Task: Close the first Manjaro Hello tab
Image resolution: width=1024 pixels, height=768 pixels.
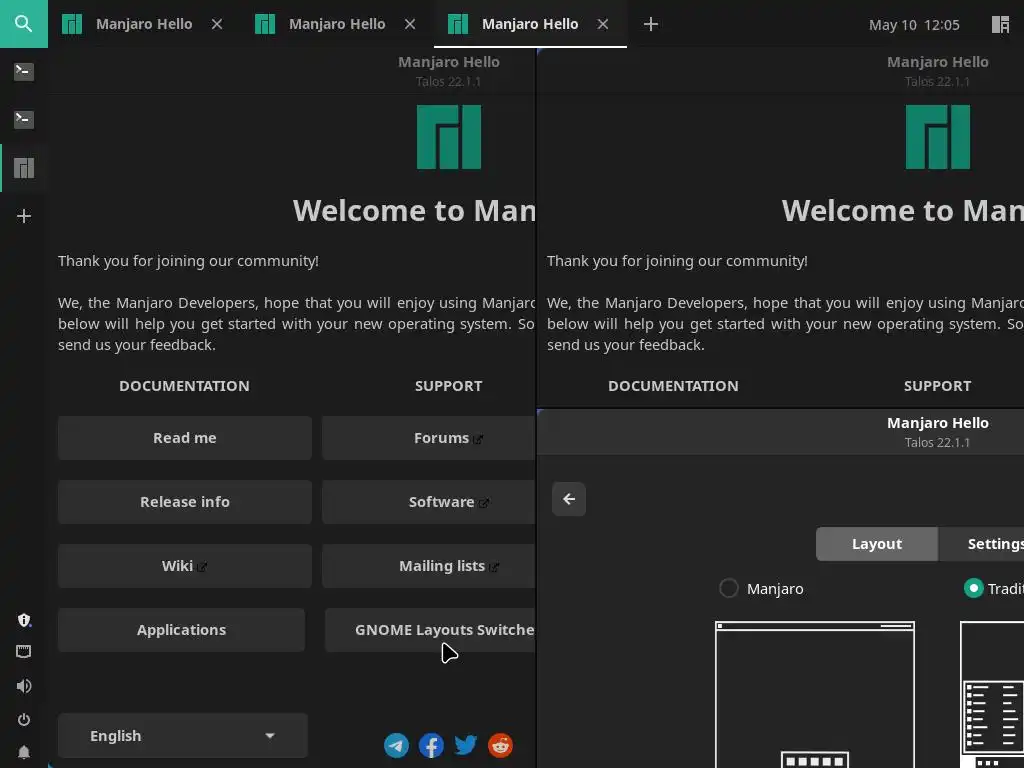Action: 217,24
